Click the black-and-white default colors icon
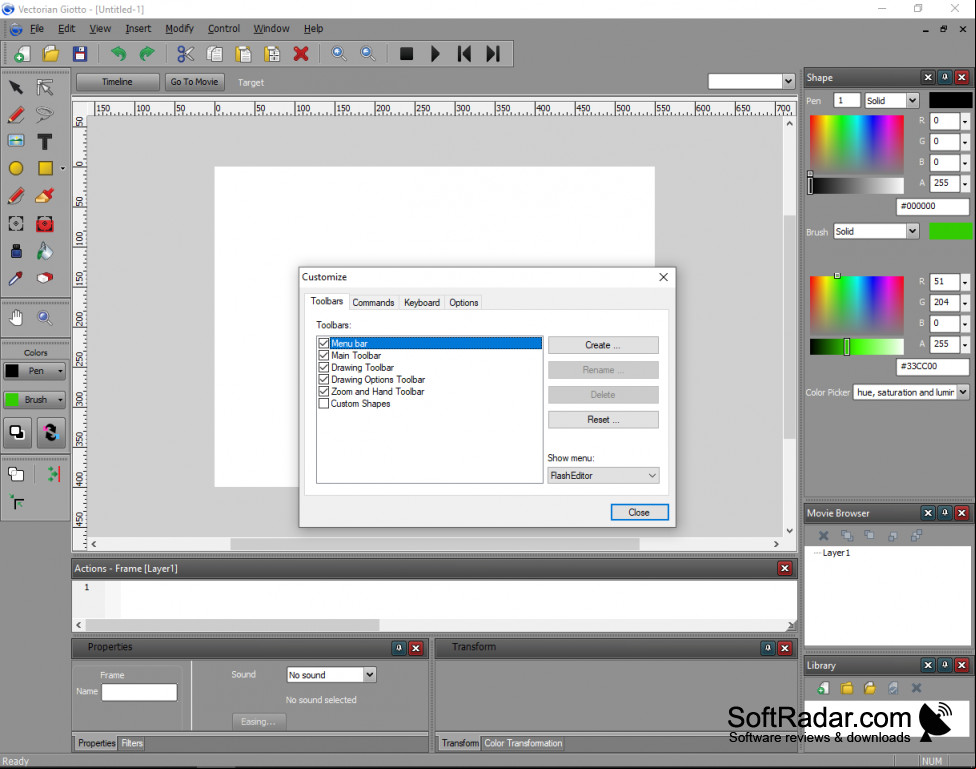976x769 pixels. click(17, 432)
